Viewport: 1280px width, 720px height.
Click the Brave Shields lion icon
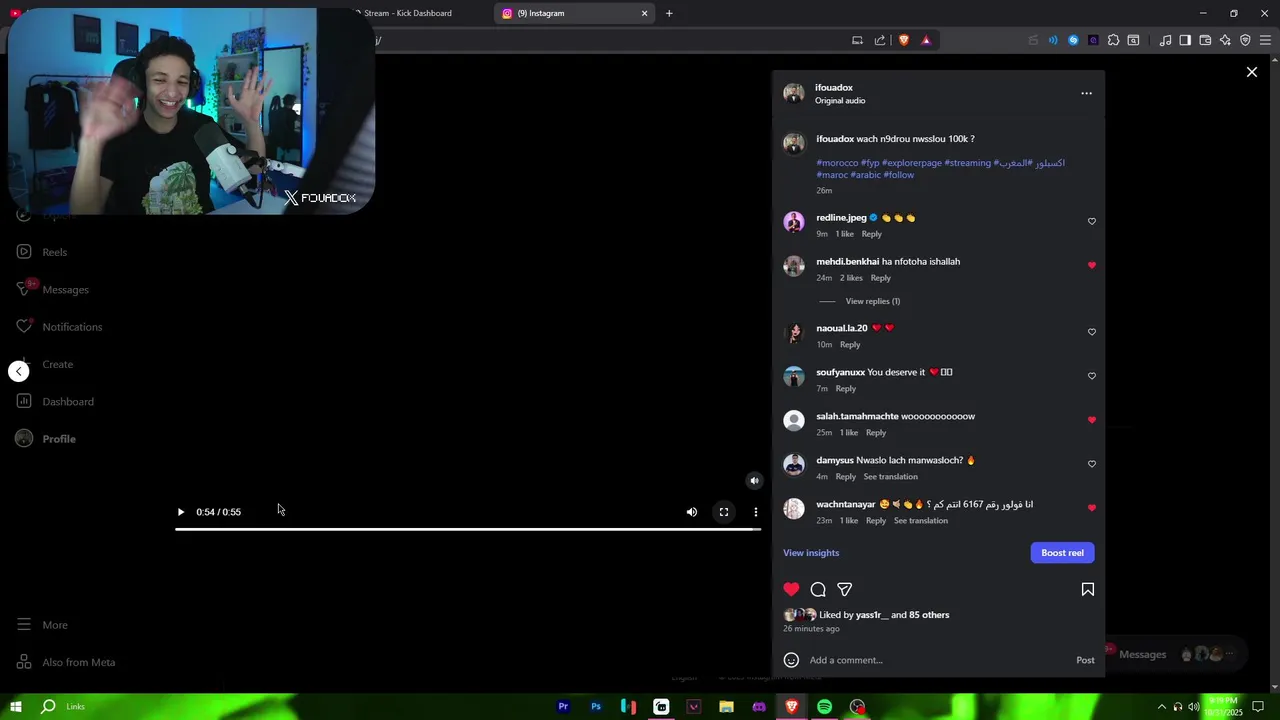click(x=904, y=40)
